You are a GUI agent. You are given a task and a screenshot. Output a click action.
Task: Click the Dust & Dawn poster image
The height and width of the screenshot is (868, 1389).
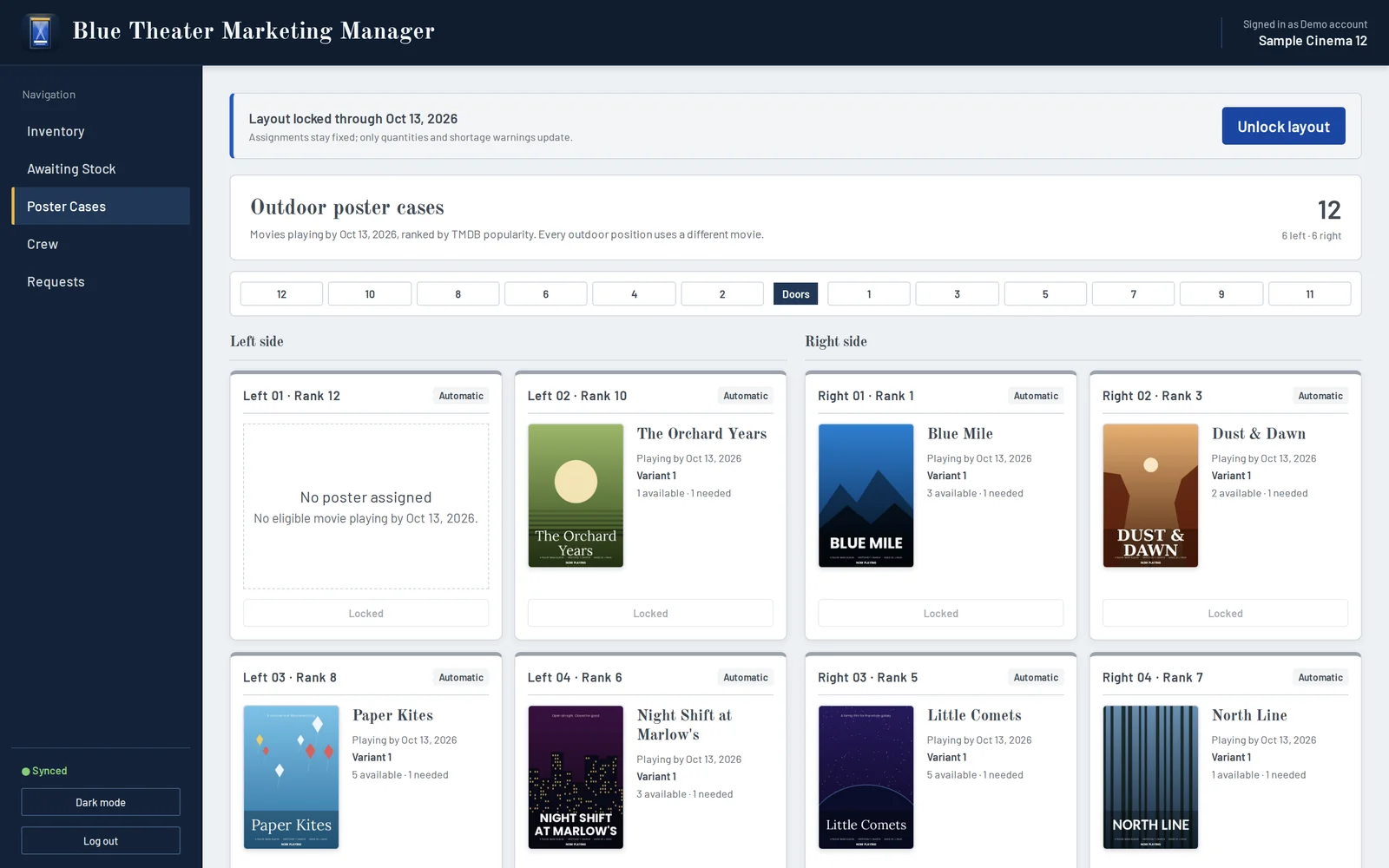point(1150,496)
